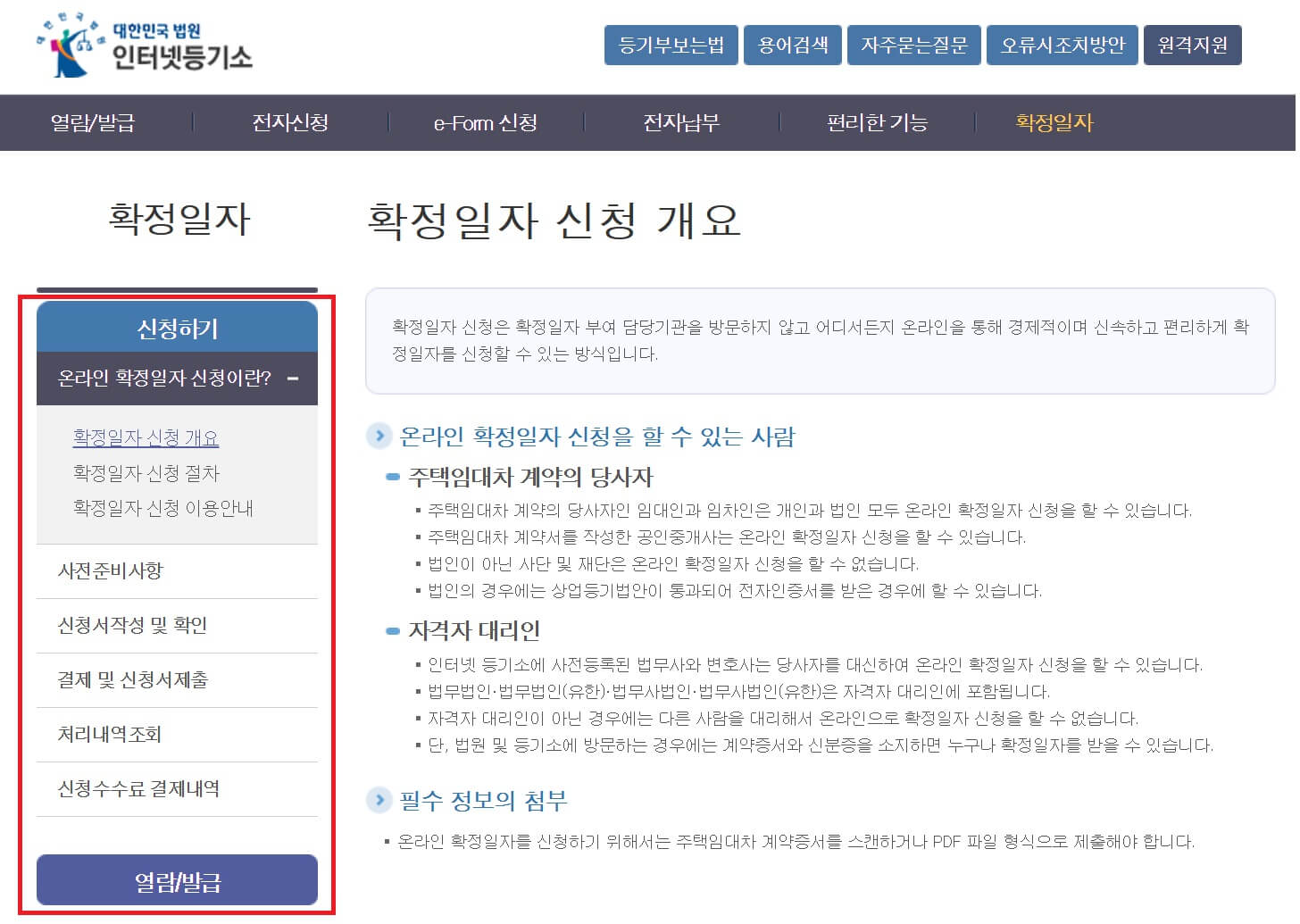Image resolution: width=1300 pixels, height=924 pixels.
Task: Click the arrow icon before 온라인 확정일자 신청을 할 수 있는 사람
Action: click(379, 437)
